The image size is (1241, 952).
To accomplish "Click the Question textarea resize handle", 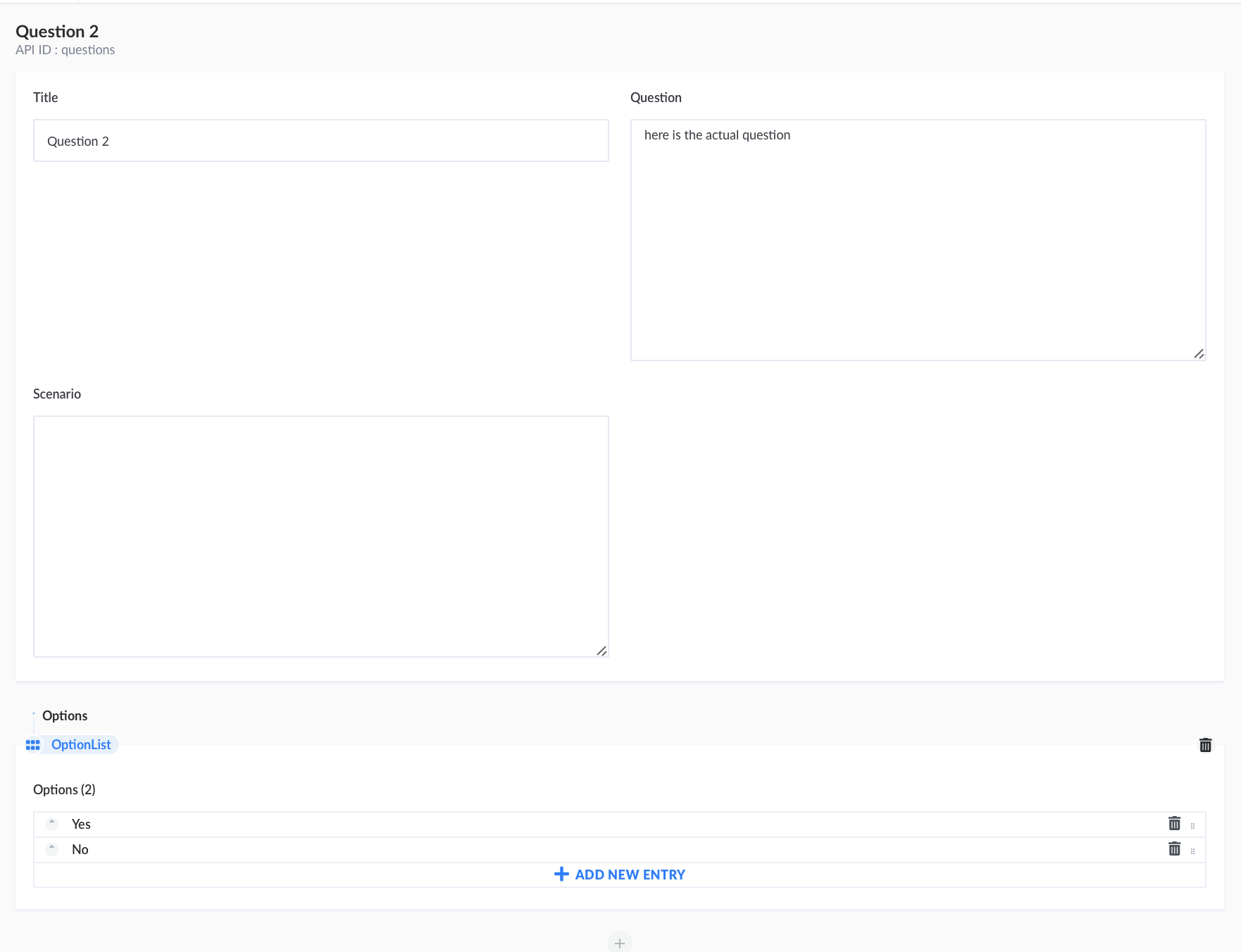I will click(x=1199, y=353).
